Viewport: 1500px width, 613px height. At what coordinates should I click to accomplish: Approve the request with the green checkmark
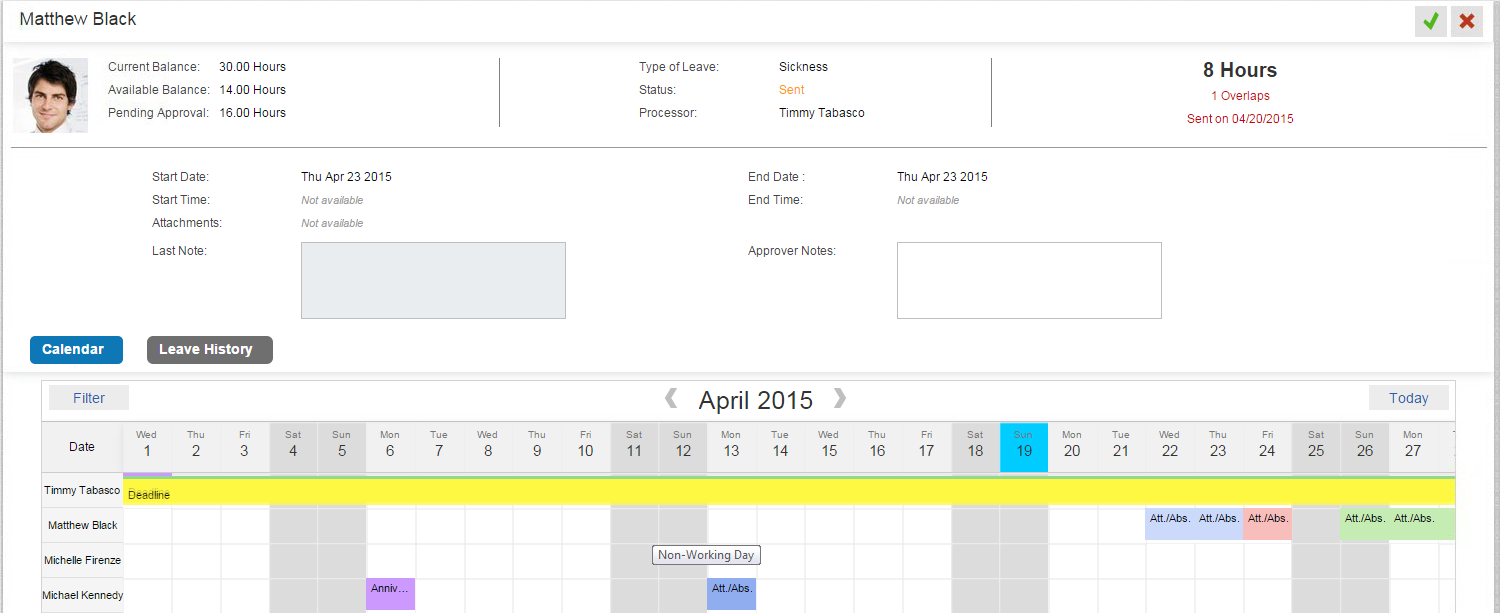(x=1431, y=21)
